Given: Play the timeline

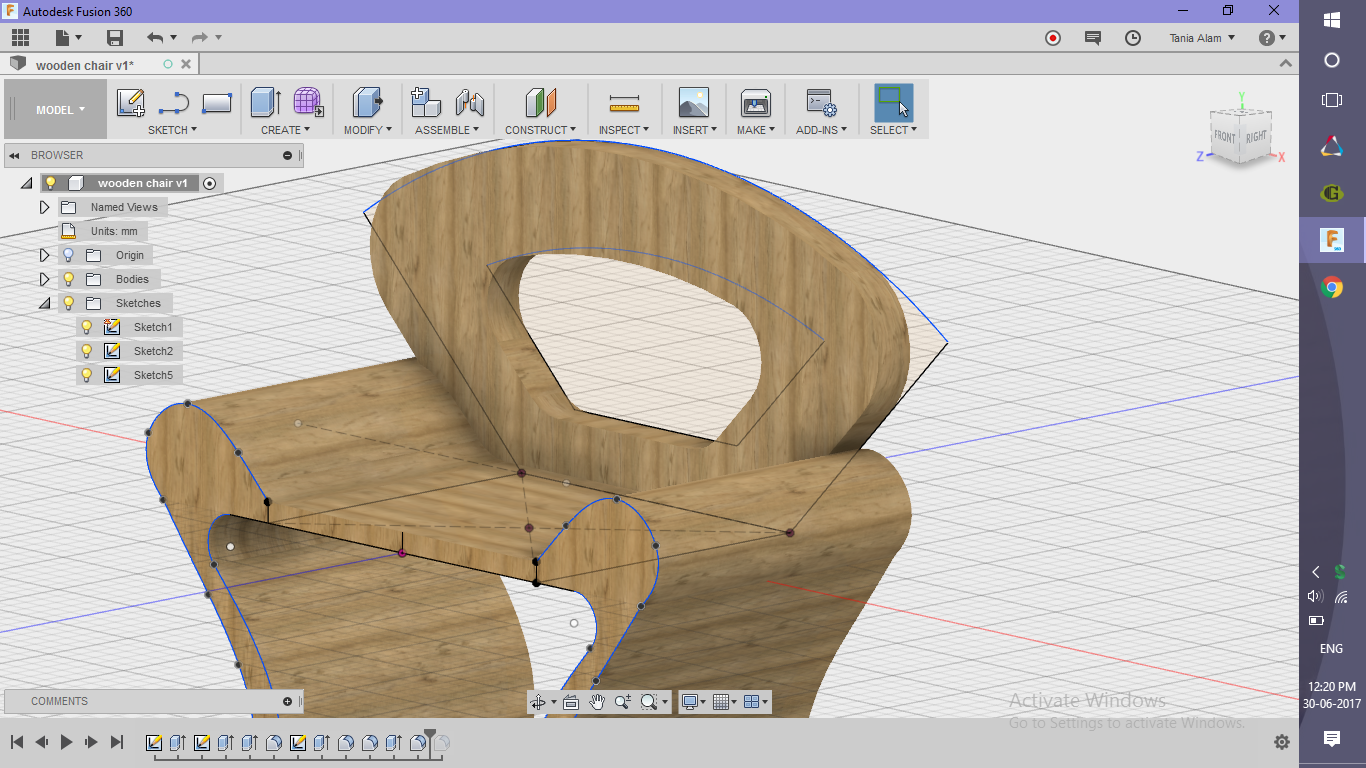Looking at the screenshot, I should point(67,742).
